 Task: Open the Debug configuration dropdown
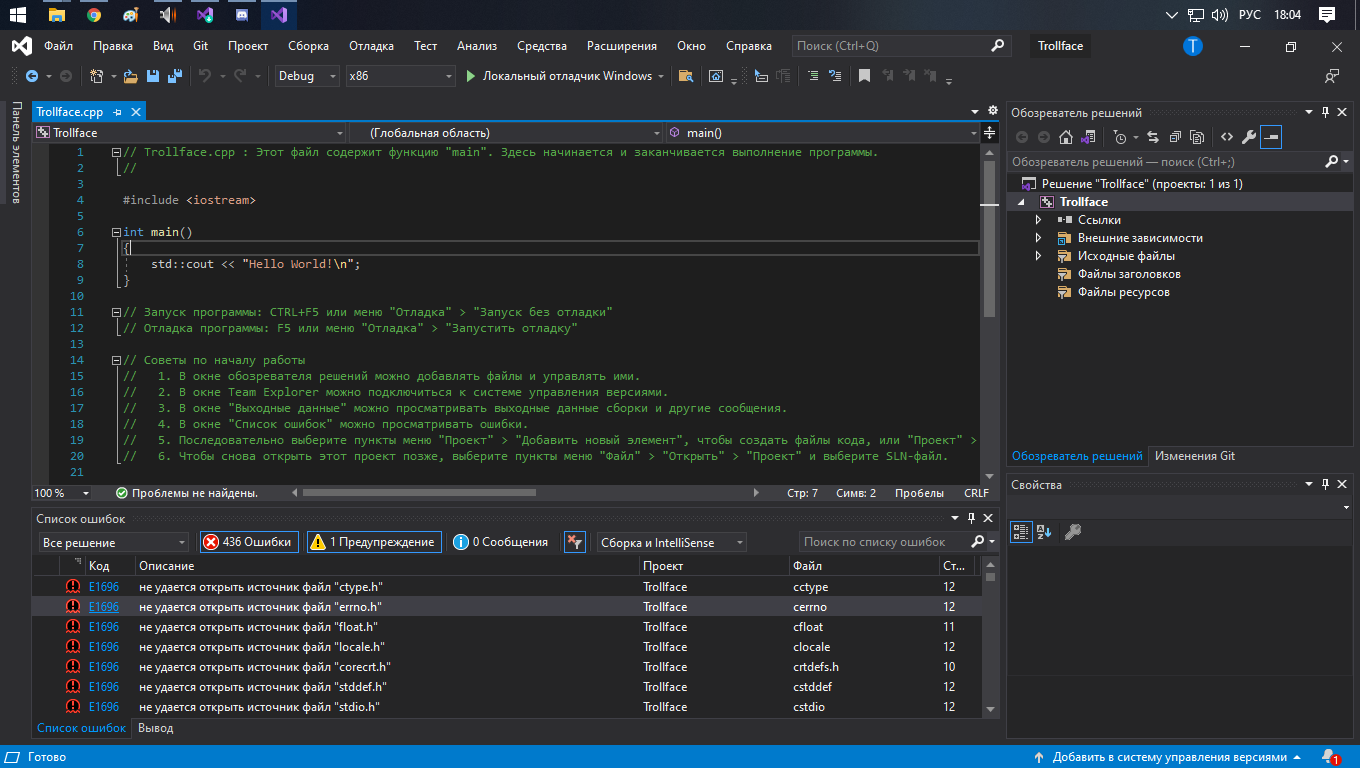click(x=307, y=76)
